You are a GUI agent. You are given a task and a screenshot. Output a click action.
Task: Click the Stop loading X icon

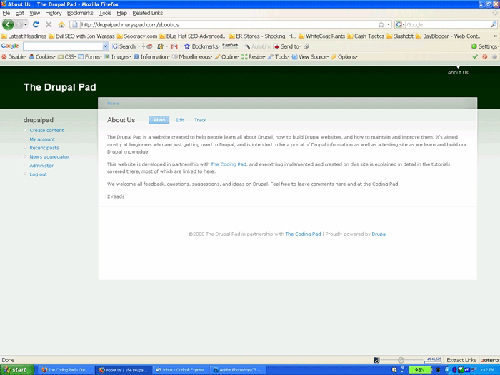[x=49, y=24]
